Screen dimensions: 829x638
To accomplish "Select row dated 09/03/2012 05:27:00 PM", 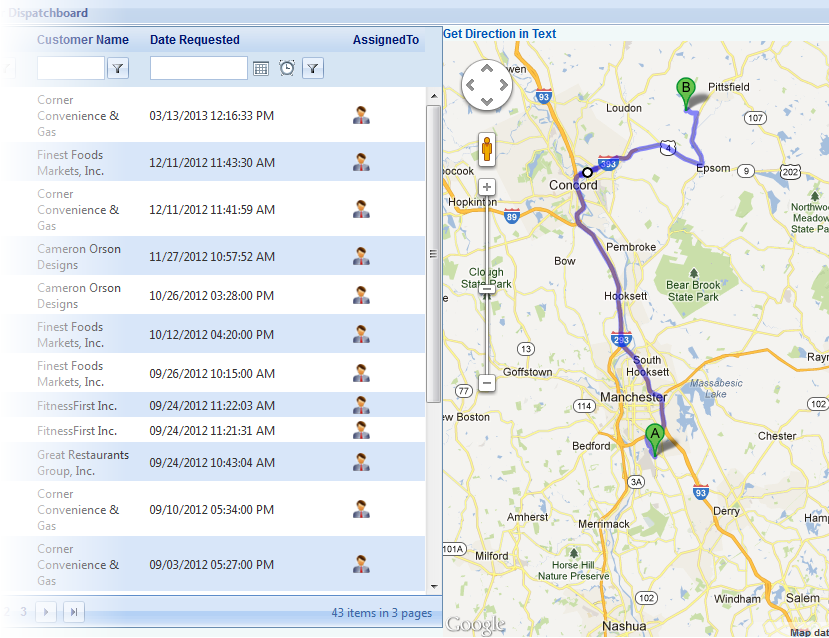I will (x=214, y=564).
